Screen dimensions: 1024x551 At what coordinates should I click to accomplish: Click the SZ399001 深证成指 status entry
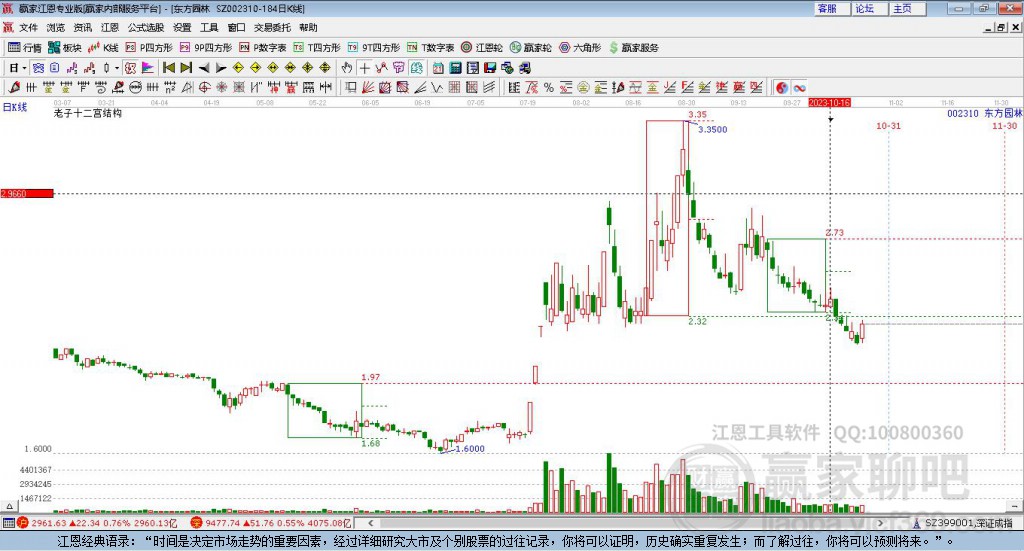[963, 523]
